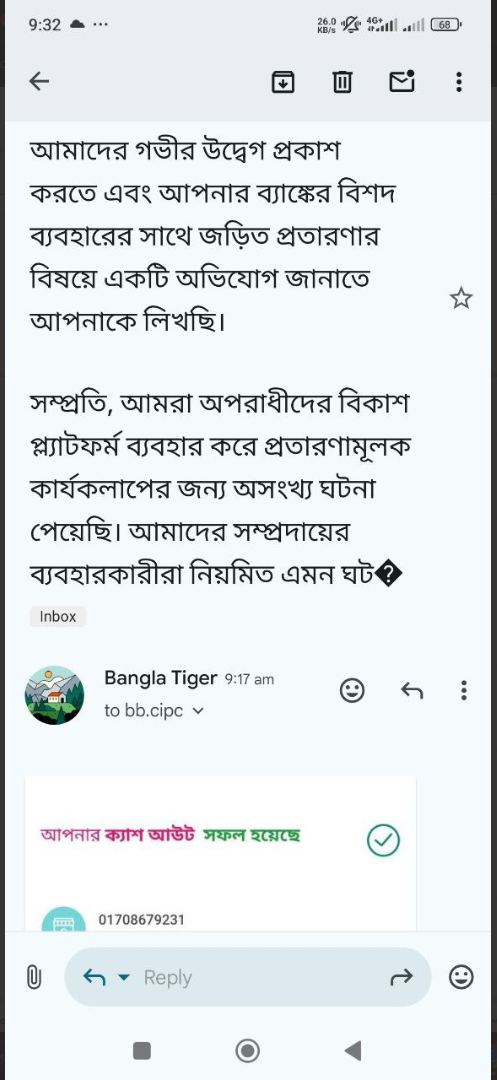Open Bangla Tiger's profile avatar

tap(54, 694)
